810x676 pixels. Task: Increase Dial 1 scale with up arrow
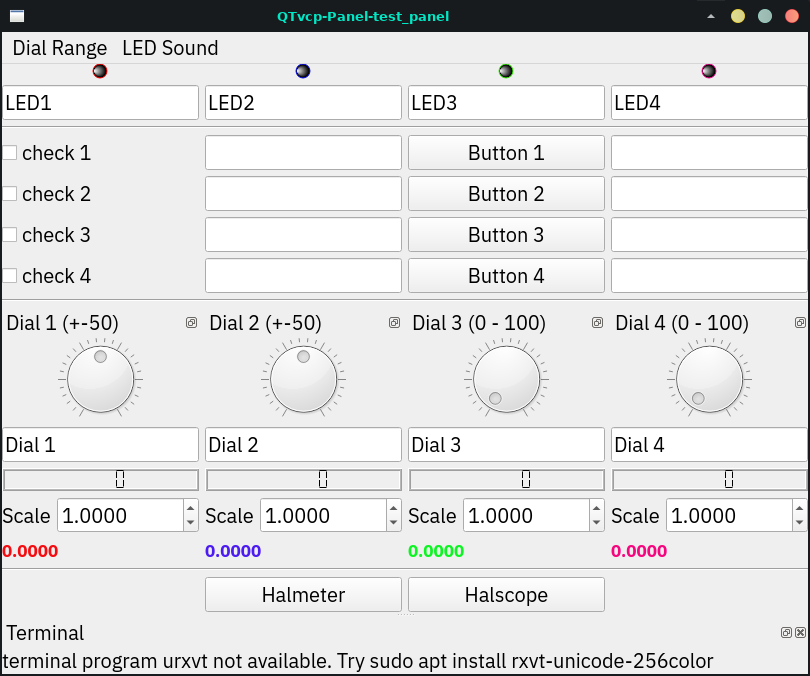tap(190, 509)
